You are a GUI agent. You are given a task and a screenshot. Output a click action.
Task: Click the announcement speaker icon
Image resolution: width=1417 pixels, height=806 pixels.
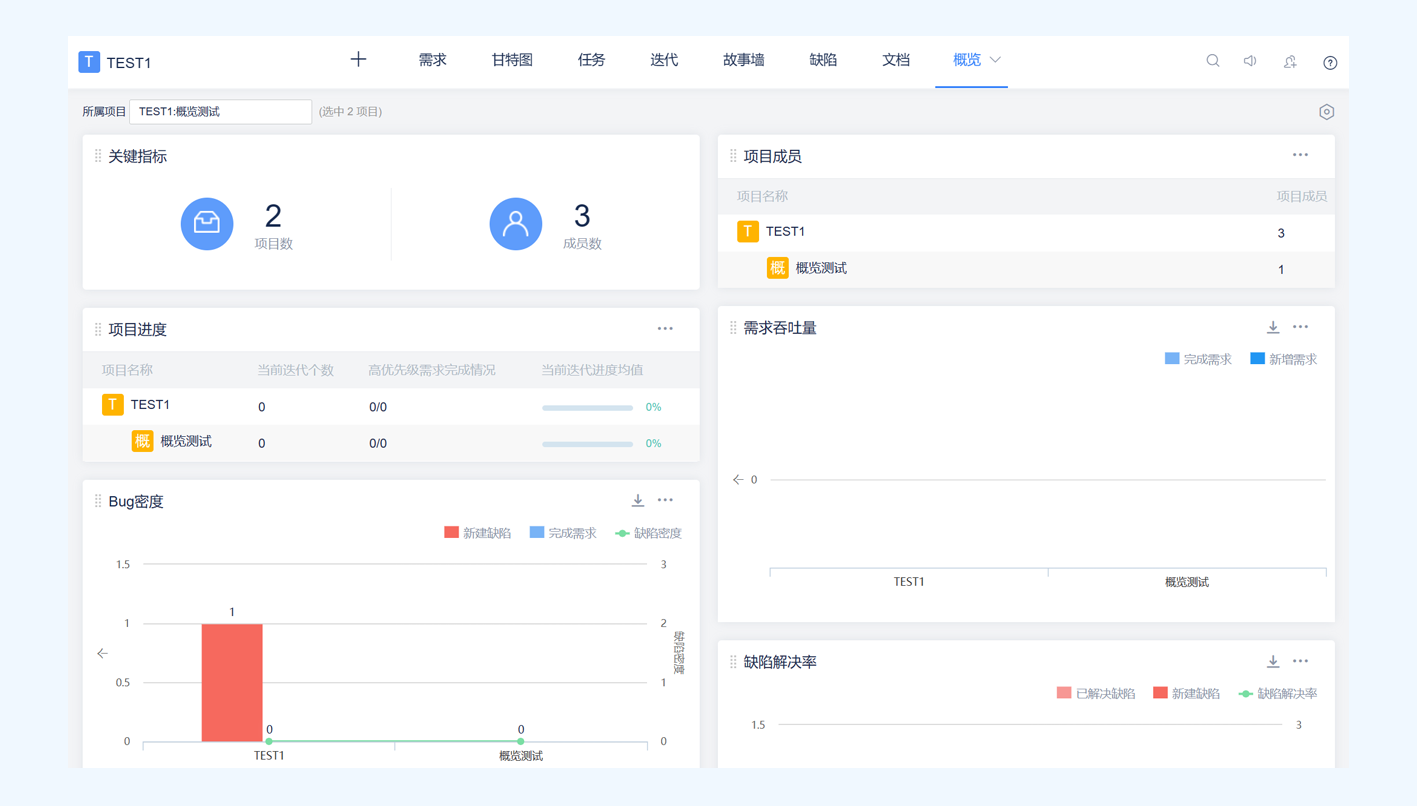[1250, 61]
